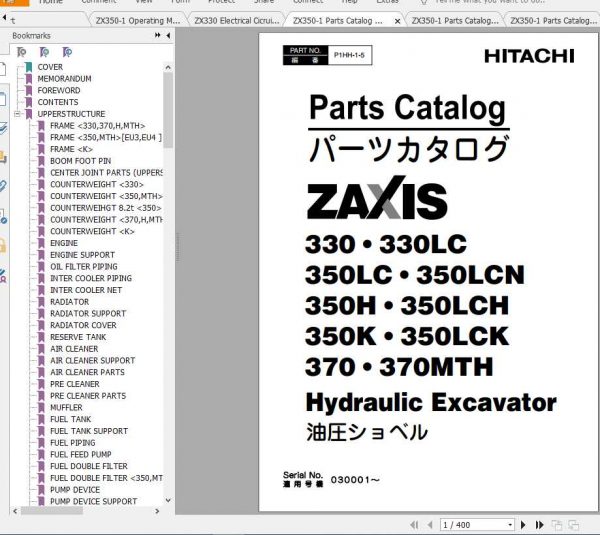The height and width of the screenshot is (535, 600).
Task: Expand the Bookmarks panel with double-arrow icon
Action: click(x=157, y=35)
